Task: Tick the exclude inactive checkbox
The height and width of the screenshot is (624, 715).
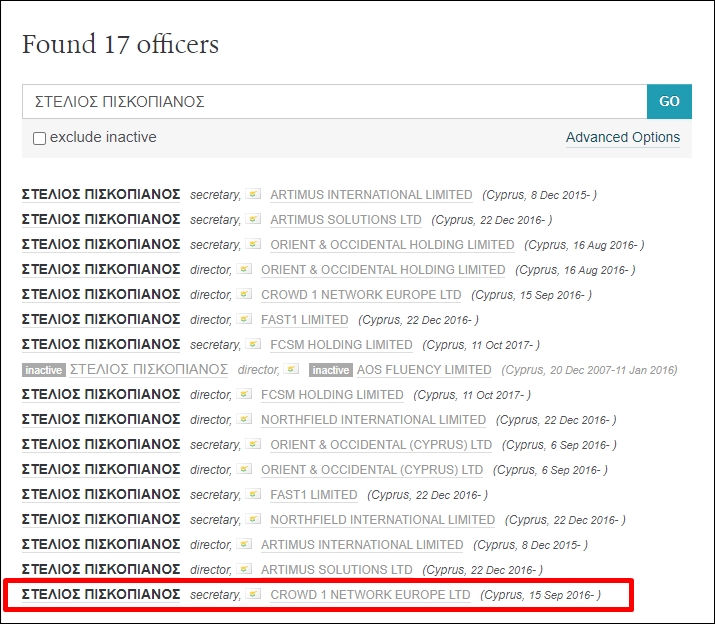Action: (40, 138)
